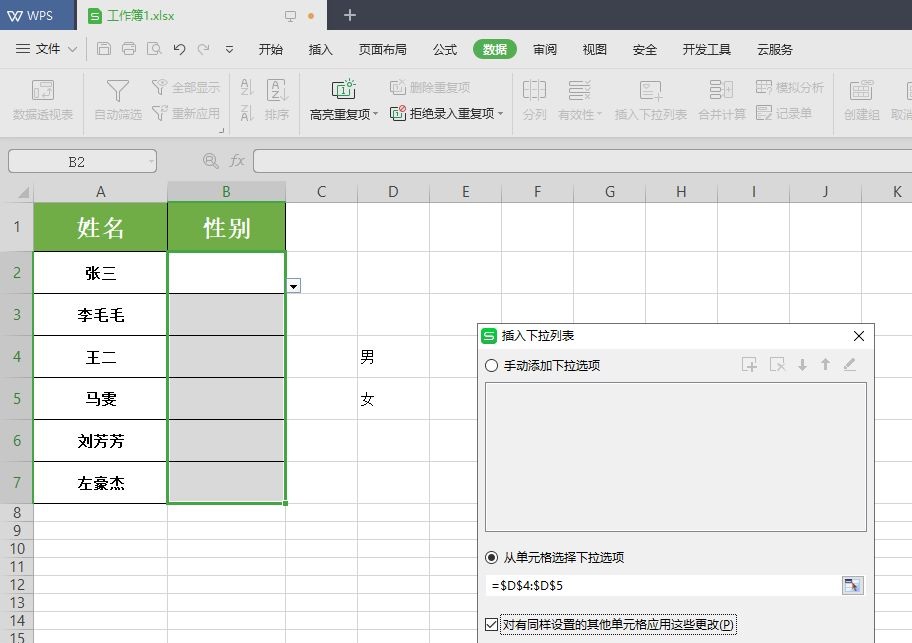Open the 公式 ribbon tab
Screen dimensions: 912x643
(x=444, y=50)
